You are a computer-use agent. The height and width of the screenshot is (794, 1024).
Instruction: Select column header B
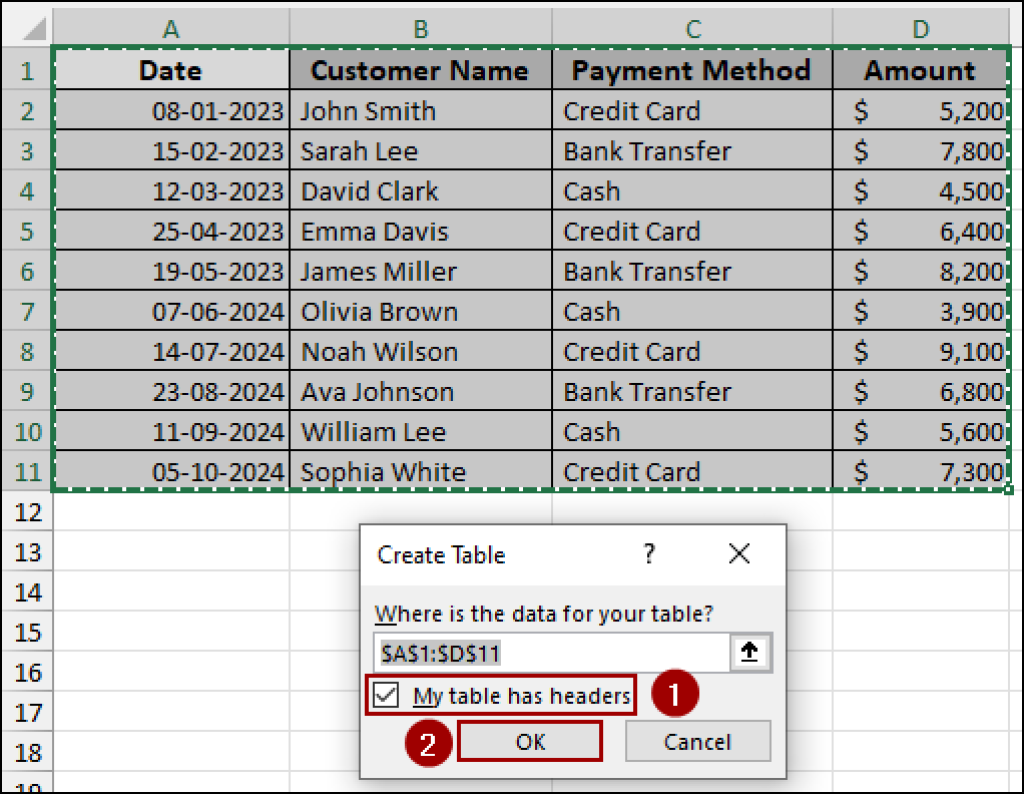coord(420,29)
